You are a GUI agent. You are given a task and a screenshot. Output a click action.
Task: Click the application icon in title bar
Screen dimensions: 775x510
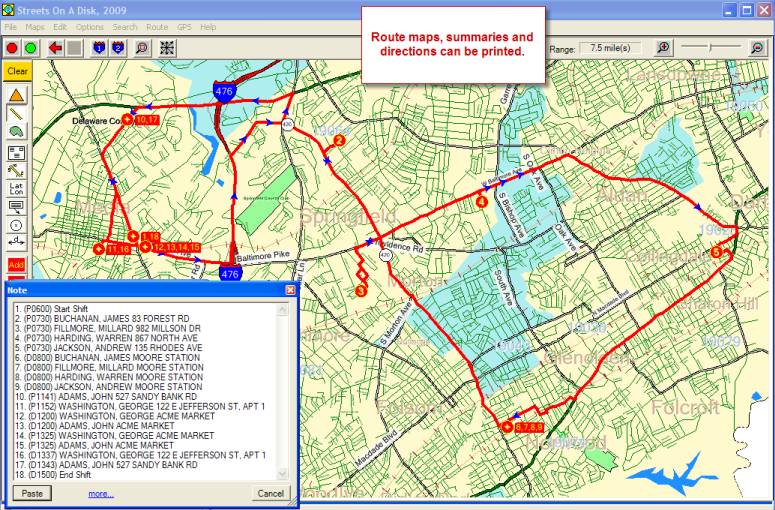tap(8, 10)
